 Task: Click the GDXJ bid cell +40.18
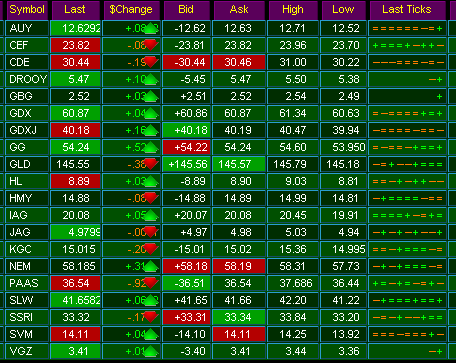(187, 130)
